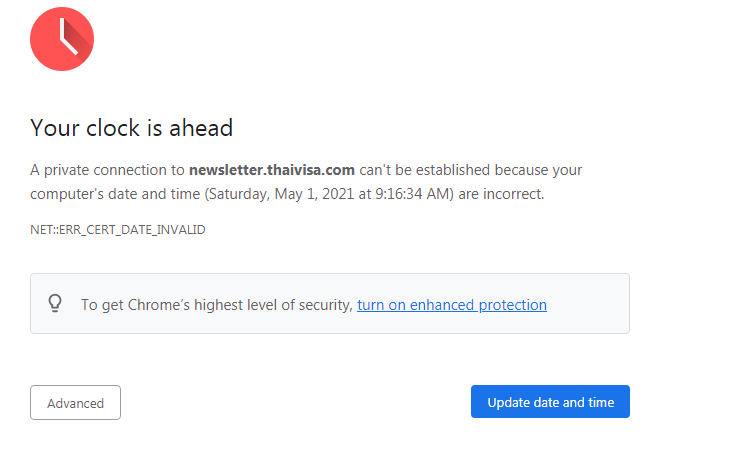Click the word security in tip box

point(325,305)
